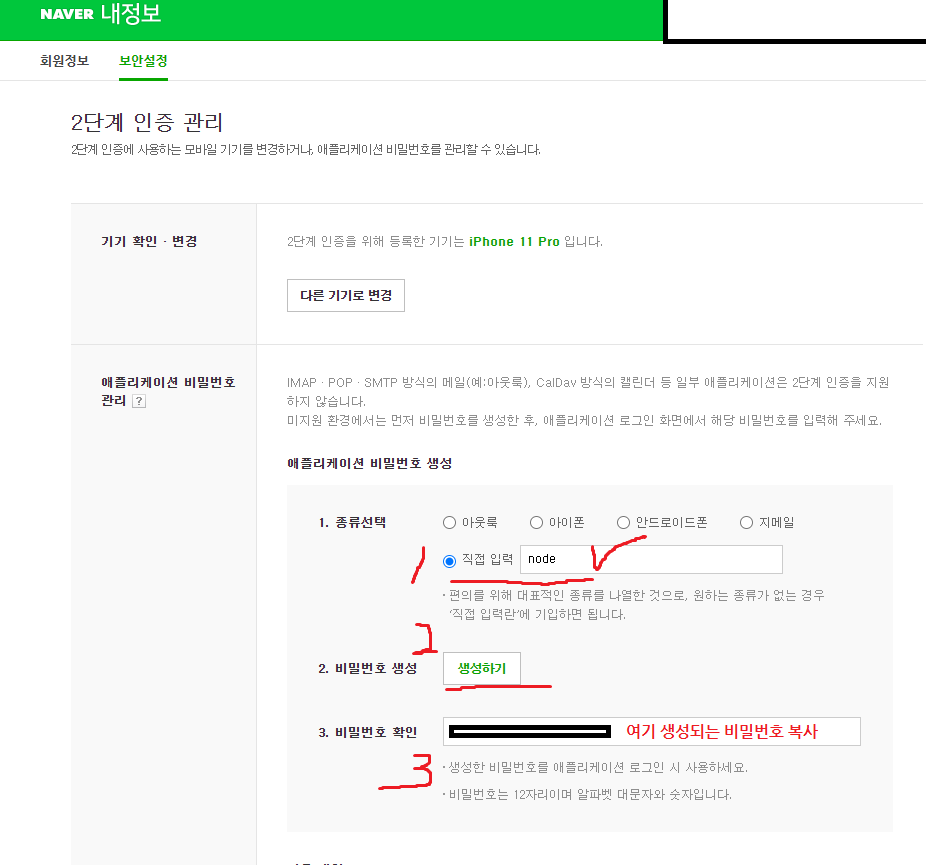
Task: Click the 2단계 인증 관리 heading
Action: tap(146, 123)
